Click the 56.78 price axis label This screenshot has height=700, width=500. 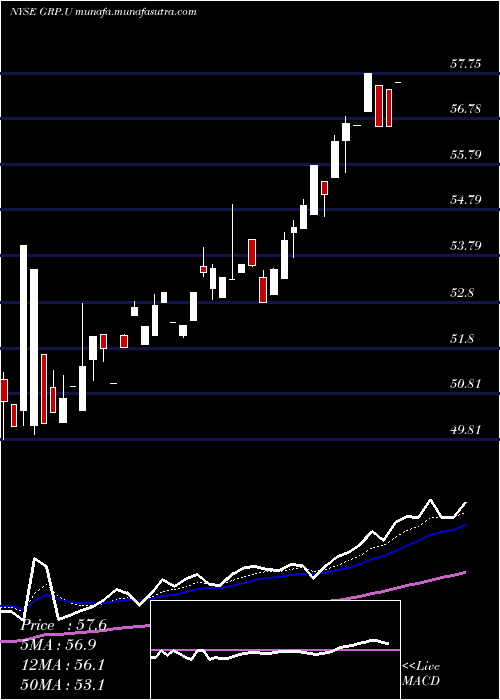[x=465, y=109]
